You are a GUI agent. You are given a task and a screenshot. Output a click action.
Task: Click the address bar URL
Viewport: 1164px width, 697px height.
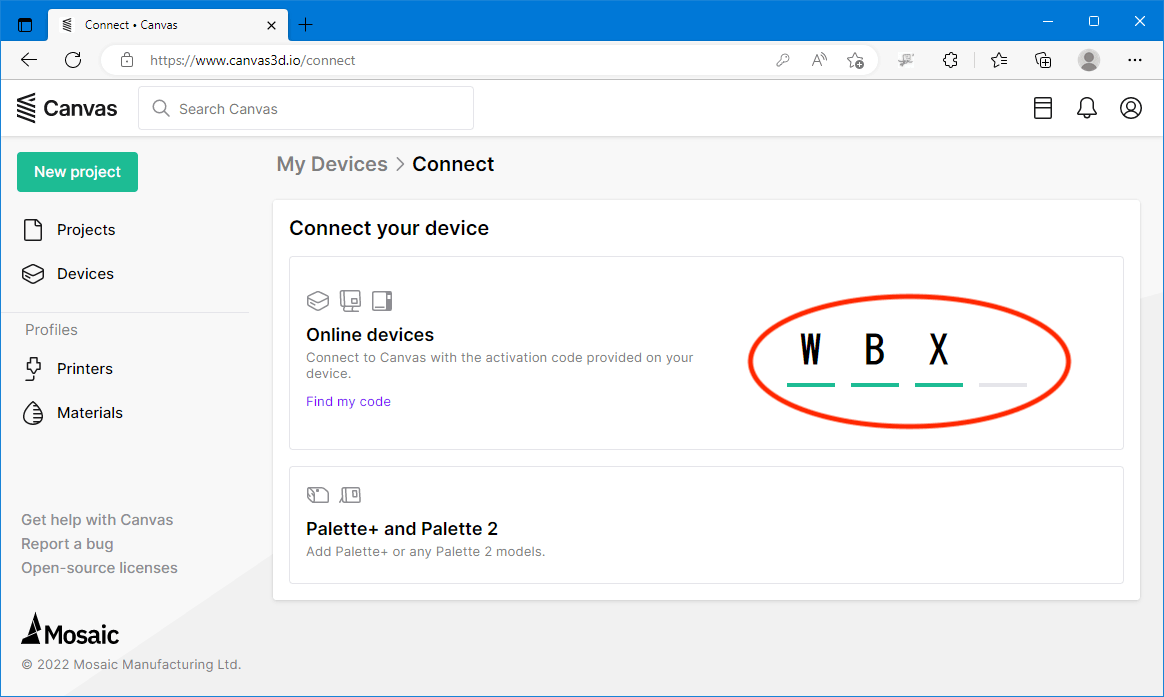point(252,60)
